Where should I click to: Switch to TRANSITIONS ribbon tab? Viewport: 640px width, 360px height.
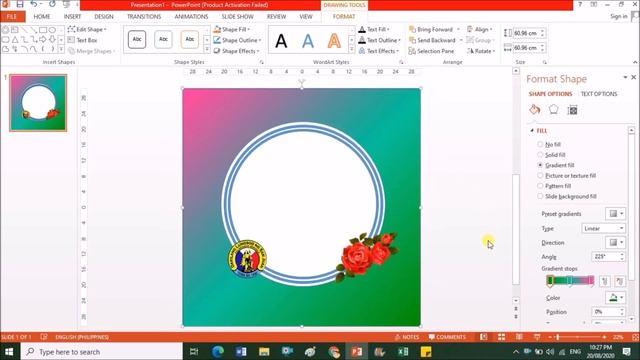pos(144,17)
